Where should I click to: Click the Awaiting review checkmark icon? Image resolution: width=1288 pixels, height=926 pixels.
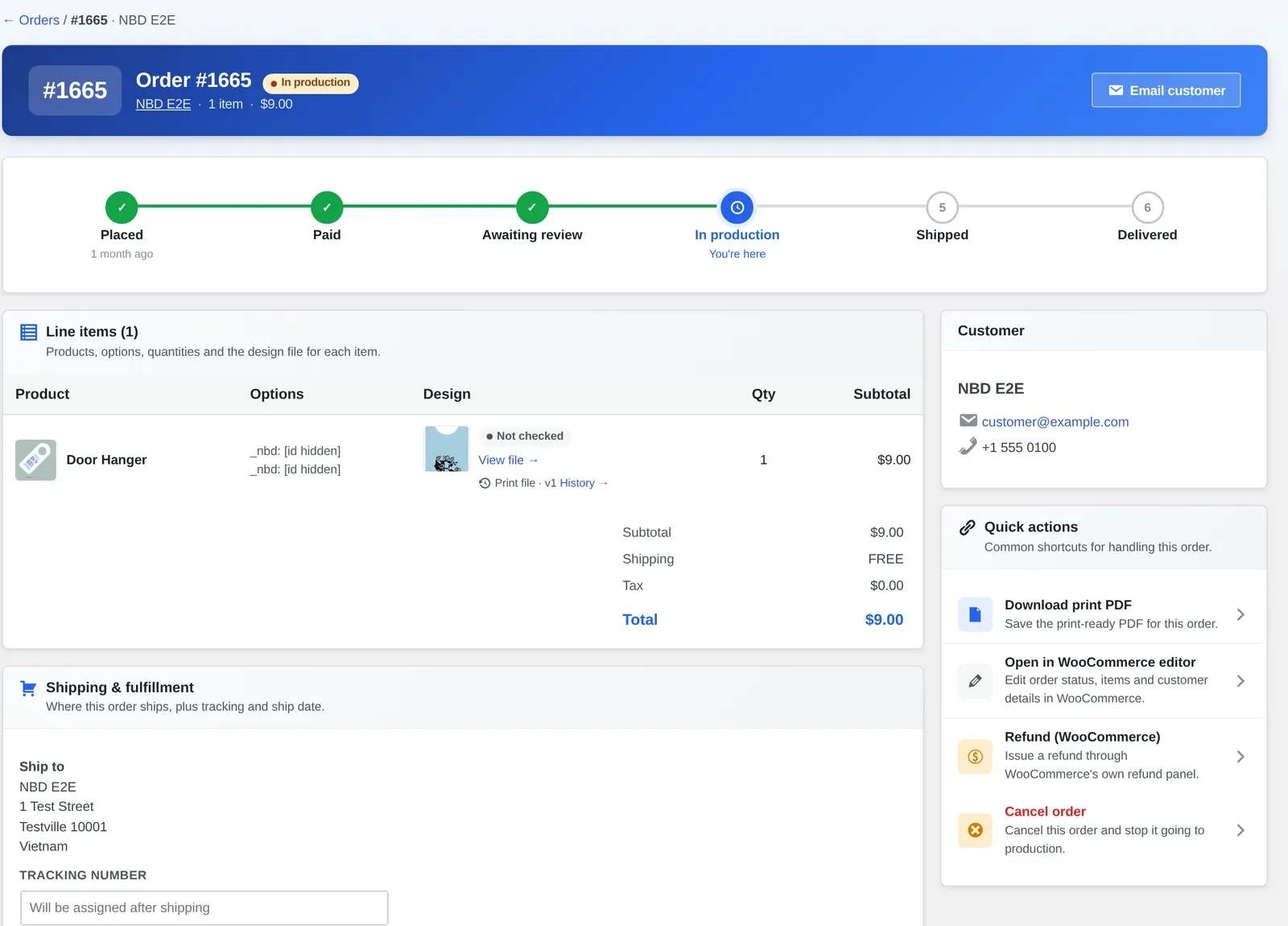(x=532, y=207)
